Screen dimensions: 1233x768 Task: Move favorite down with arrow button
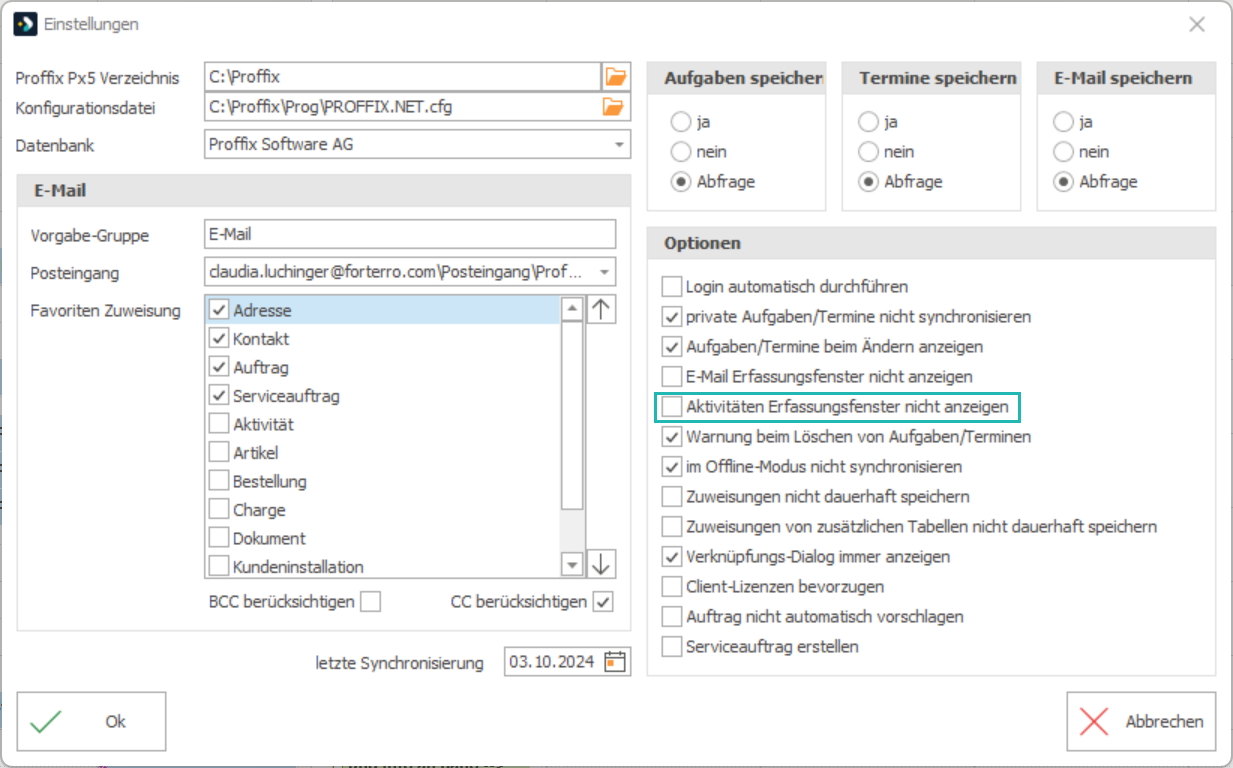(601, 564)
